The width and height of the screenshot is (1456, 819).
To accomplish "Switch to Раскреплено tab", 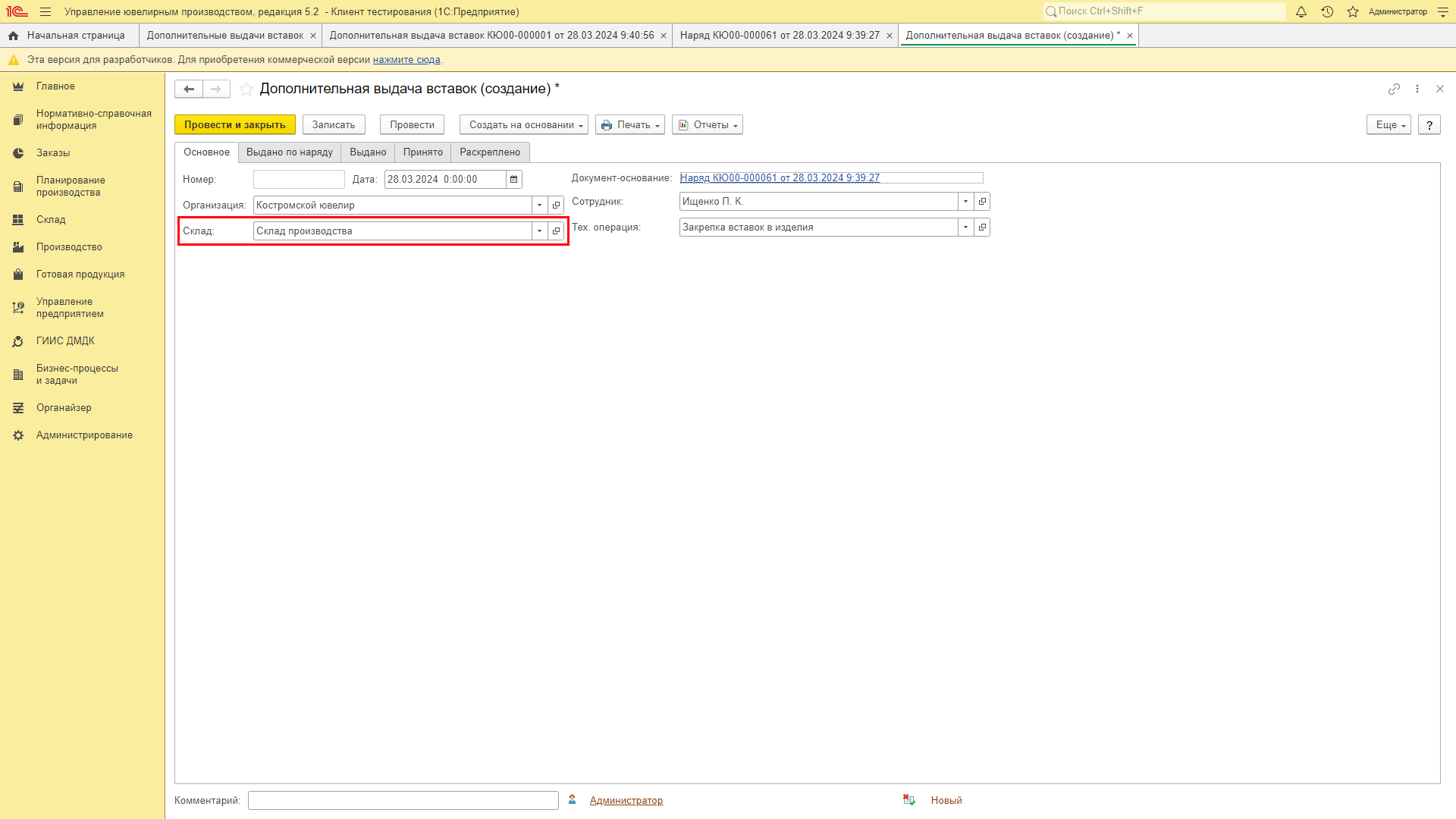I will pyautogui.click(x=490, y=152).
